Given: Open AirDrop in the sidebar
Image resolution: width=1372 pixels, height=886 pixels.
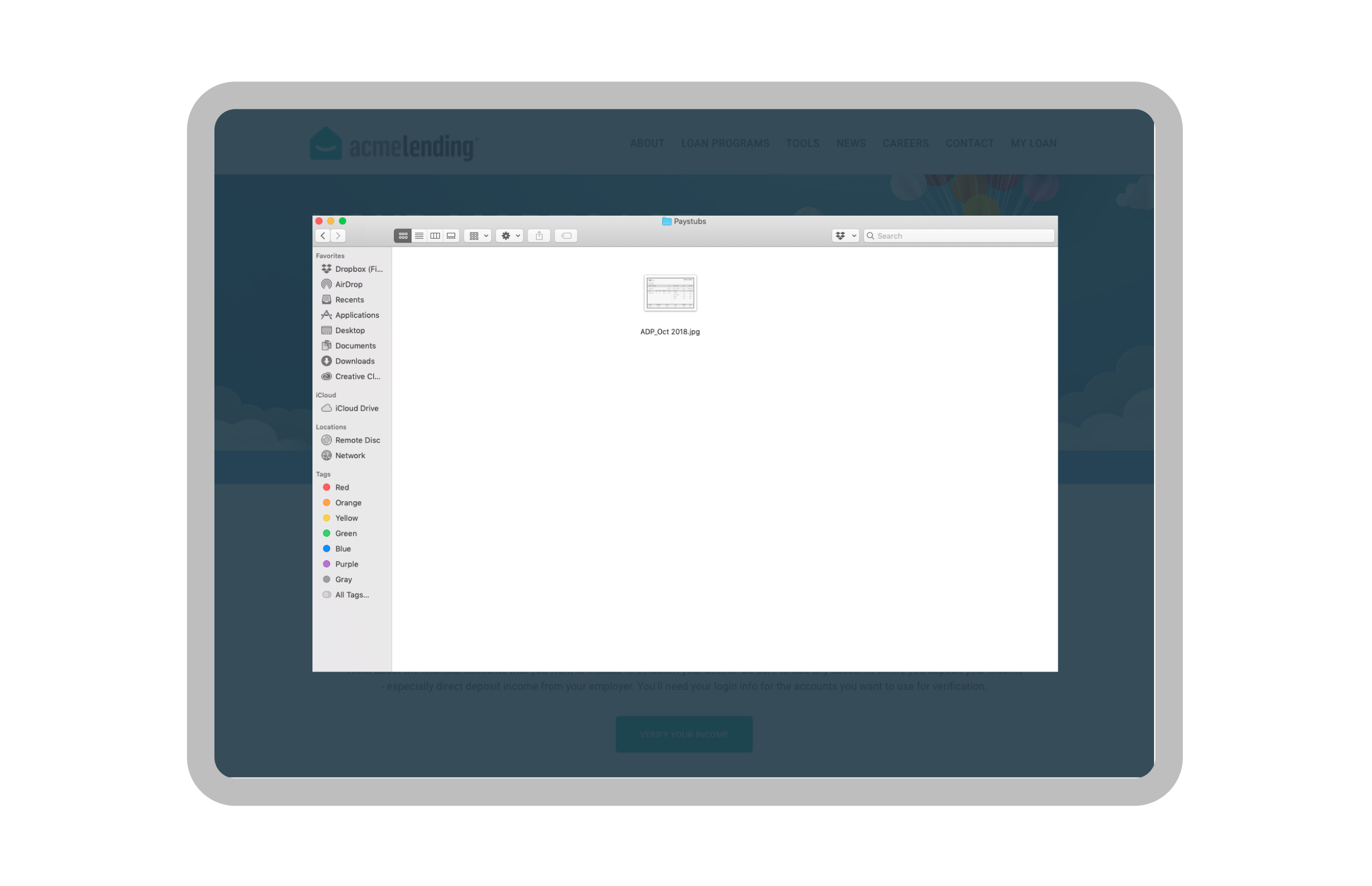Looking at the screenshot, I should 349,284.
